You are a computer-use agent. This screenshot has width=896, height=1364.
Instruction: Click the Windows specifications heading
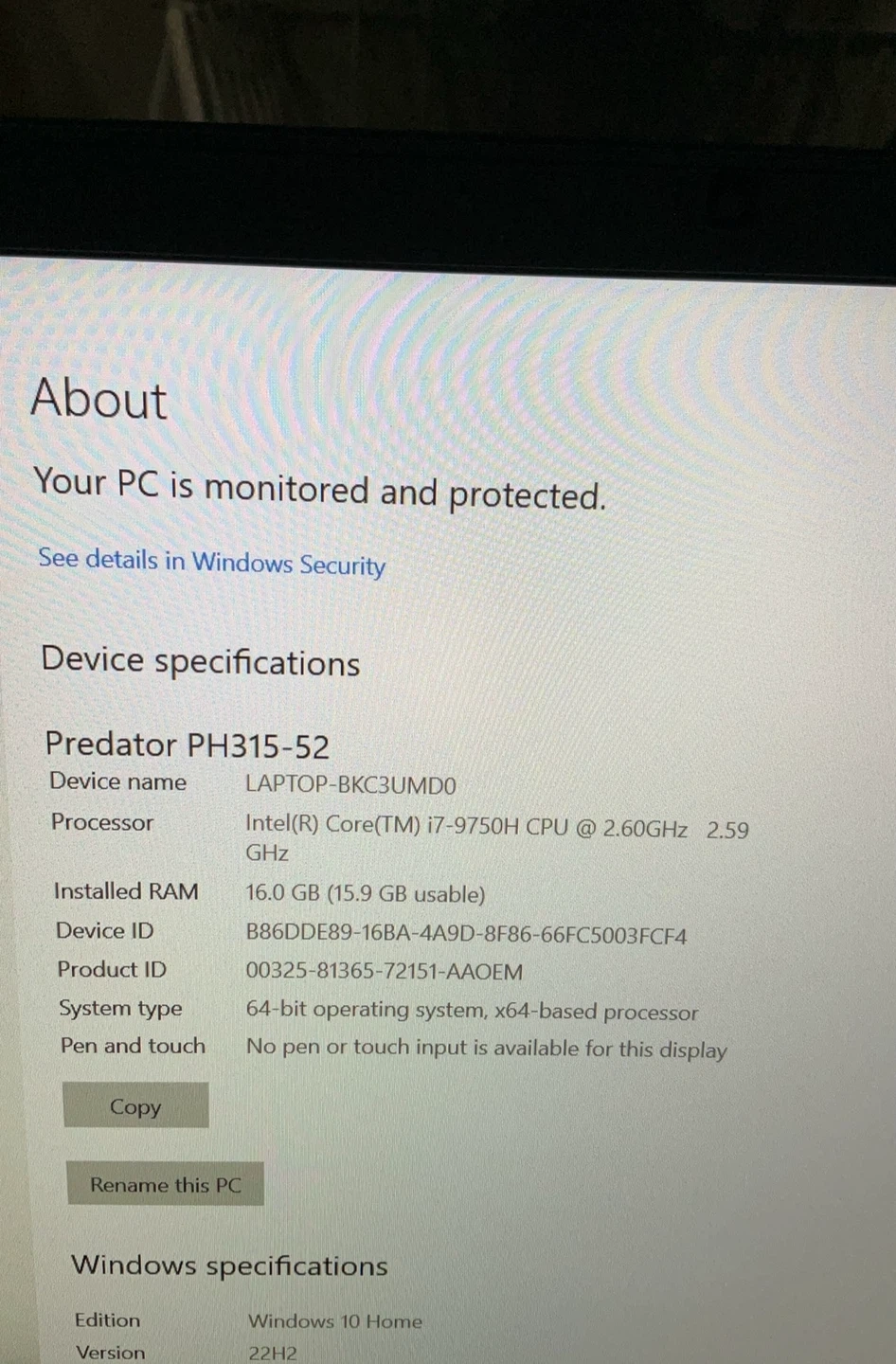click(x=229, y=1265)
